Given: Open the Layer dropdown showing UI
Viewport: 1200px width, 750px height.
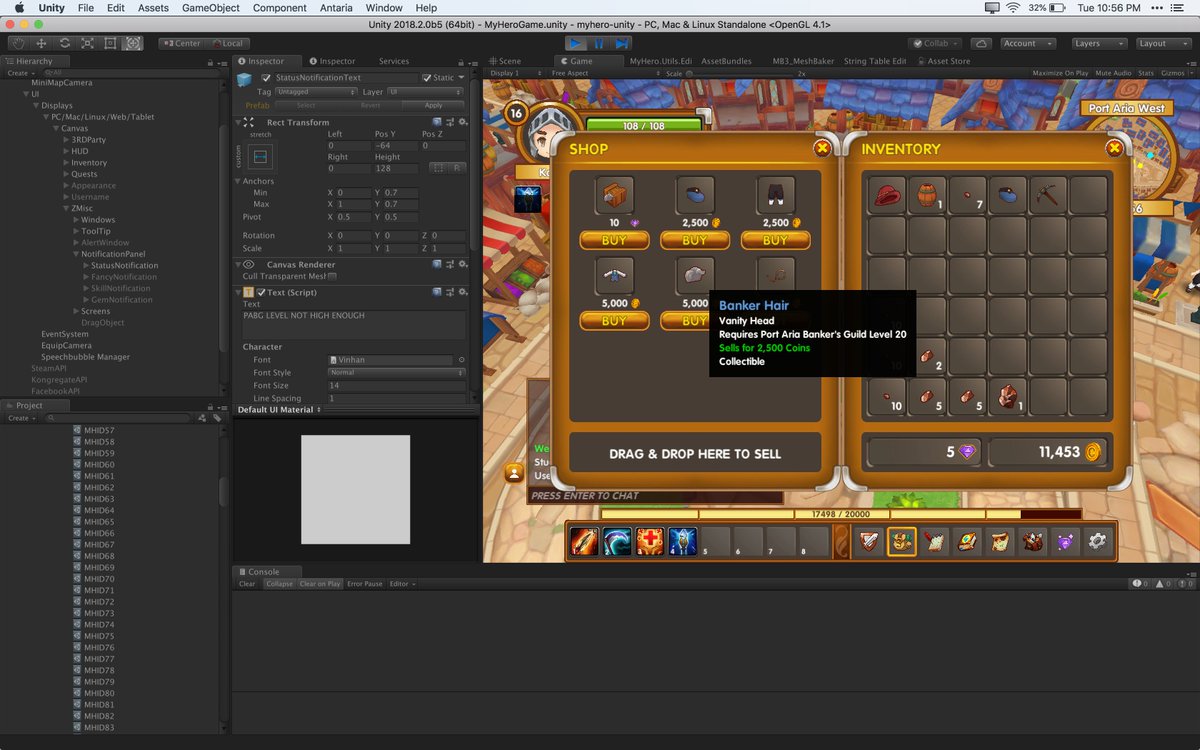Looking at the screenshot, I should coord(426,92).
